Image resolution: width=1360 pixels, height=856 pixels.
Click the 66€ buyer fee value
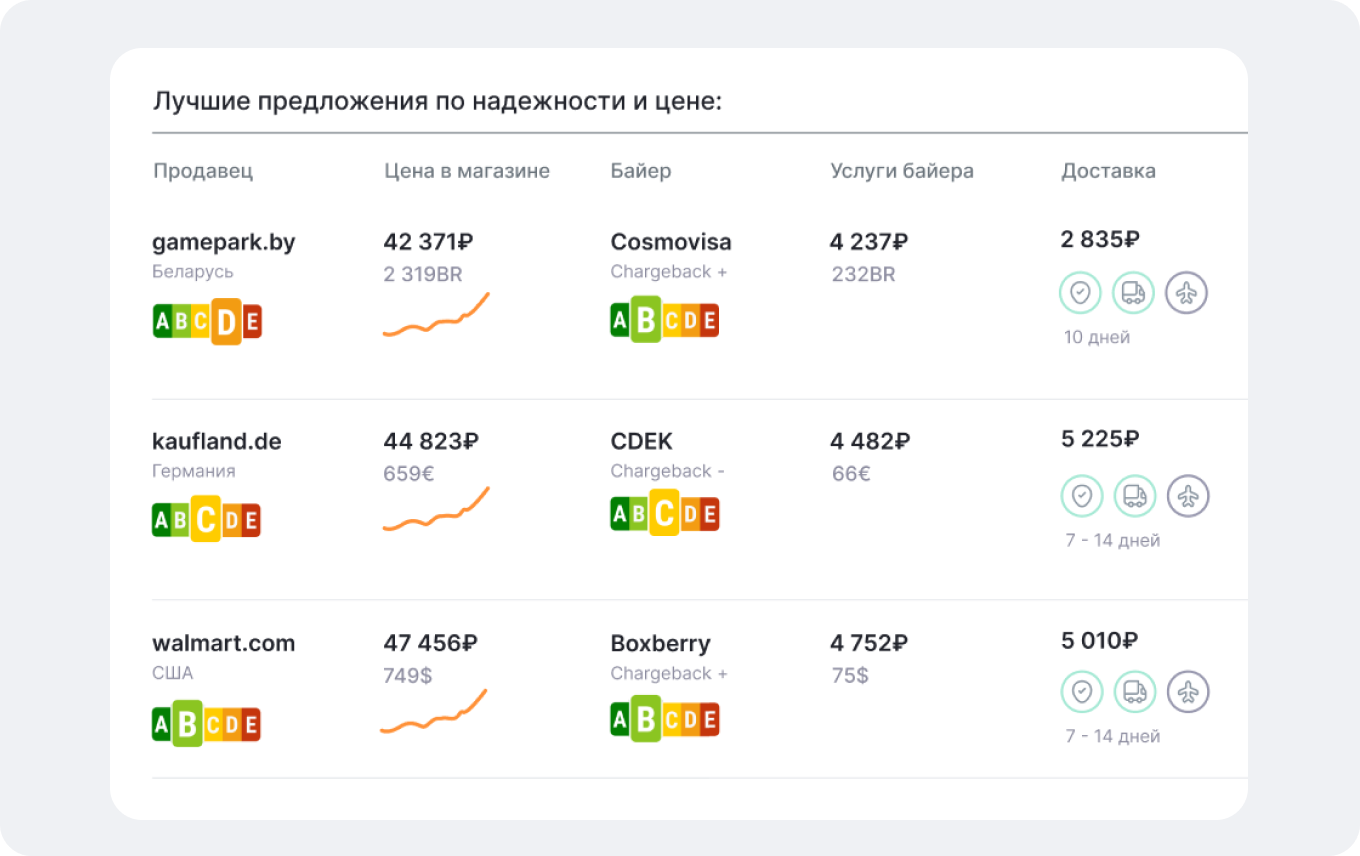(851, 473)
